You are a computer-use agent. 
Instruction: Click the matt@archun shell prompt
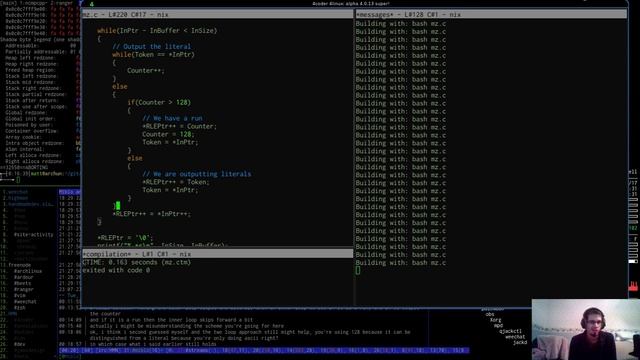click(46, 173)
